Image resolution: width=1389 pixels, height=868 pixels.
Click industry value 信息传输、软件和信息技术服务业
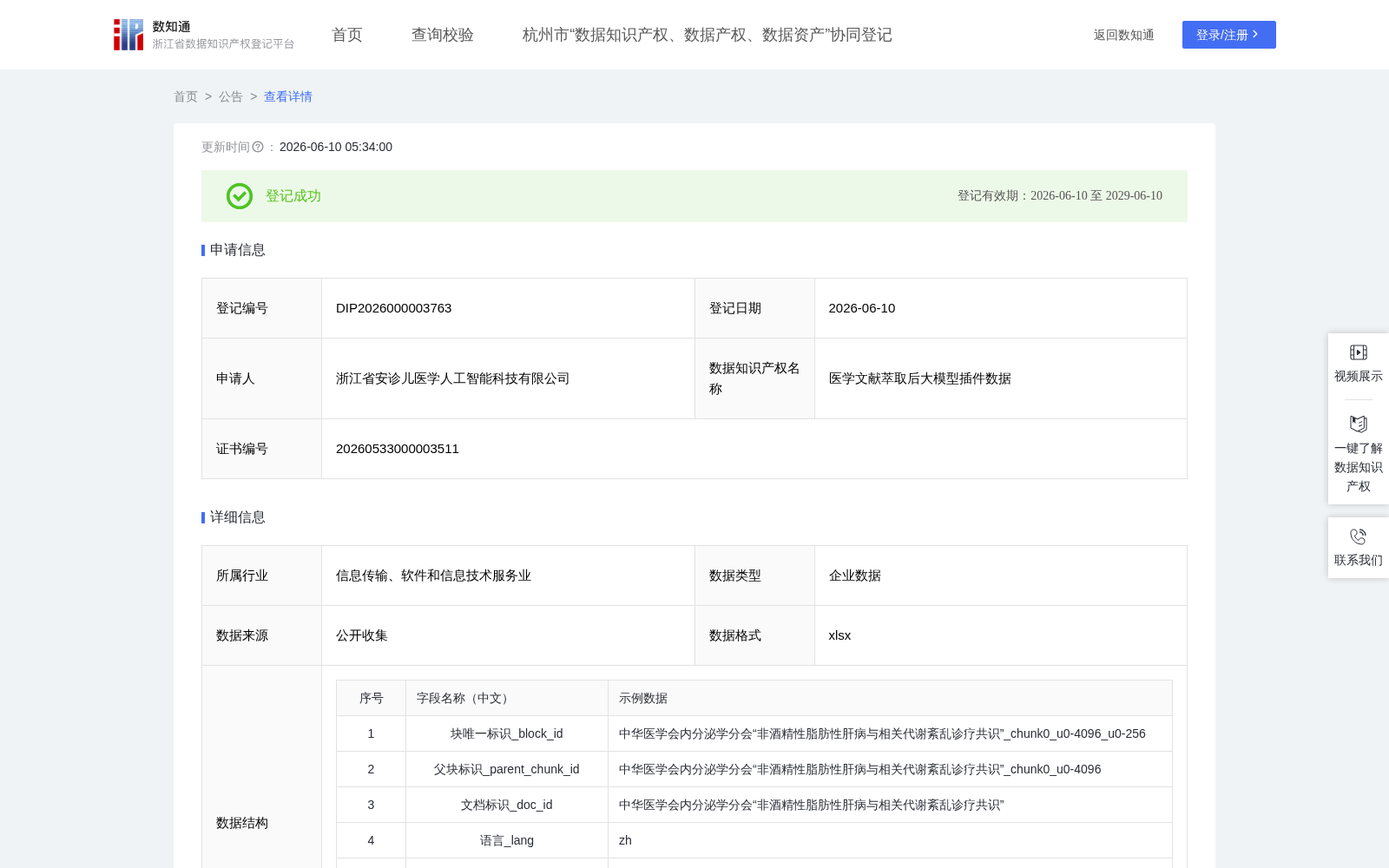pyautogui.click(x=434, y=575)
